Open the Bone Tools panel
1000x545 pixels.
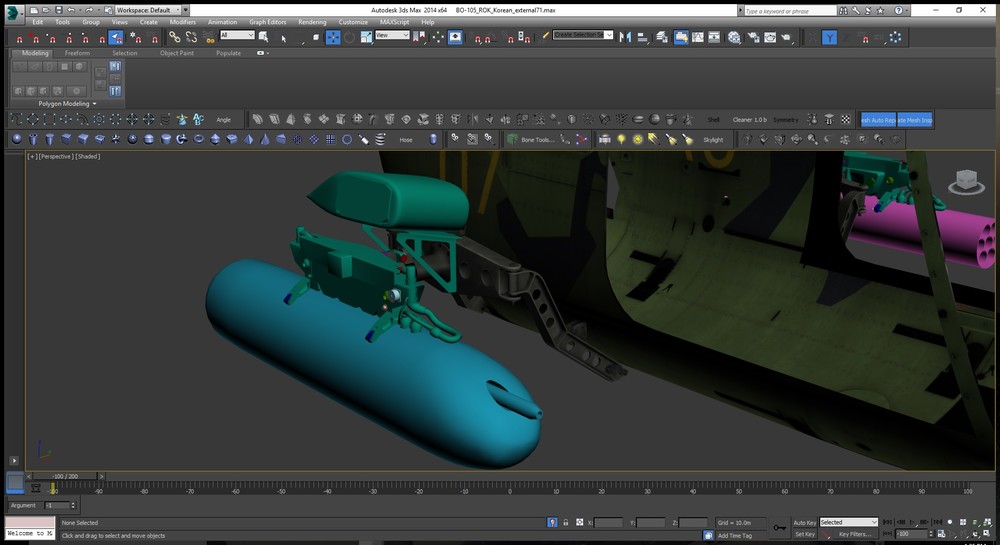point(536,140)
